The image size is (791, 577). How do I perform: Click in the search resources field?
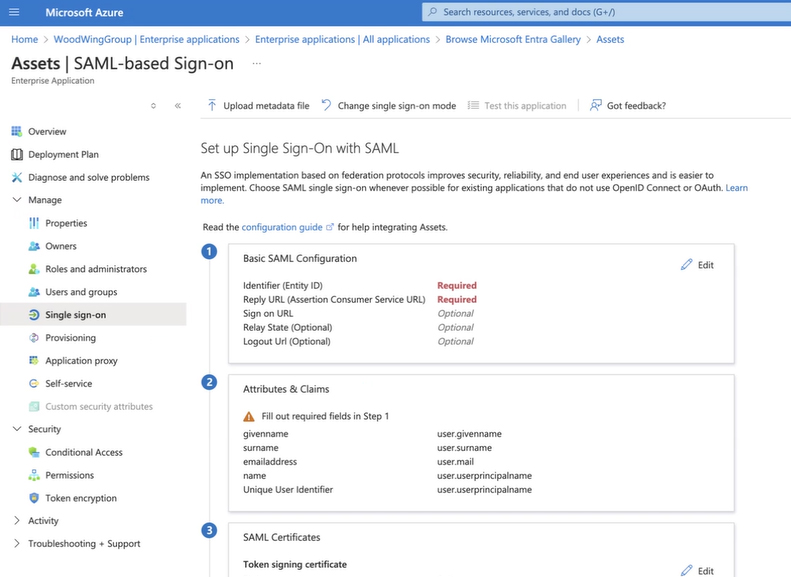tap(605, 12)
